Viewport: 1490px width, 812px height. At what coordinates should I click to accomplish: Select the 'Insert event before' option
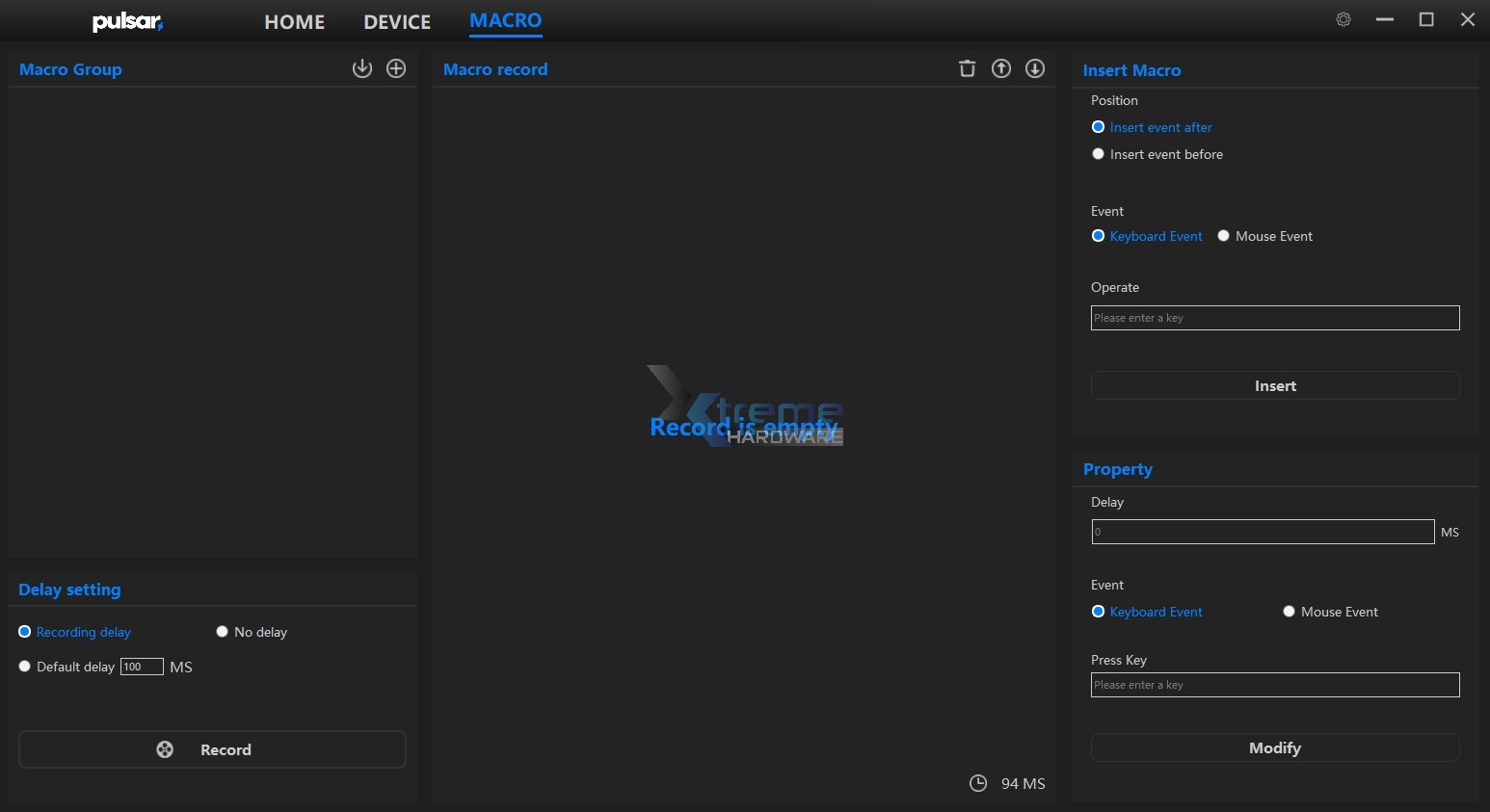coord(1098,154)
